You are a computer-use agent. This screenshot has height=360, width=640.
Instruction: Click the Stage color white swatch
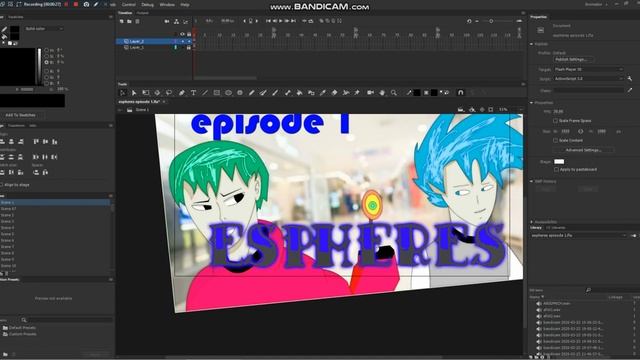[559, 162]
